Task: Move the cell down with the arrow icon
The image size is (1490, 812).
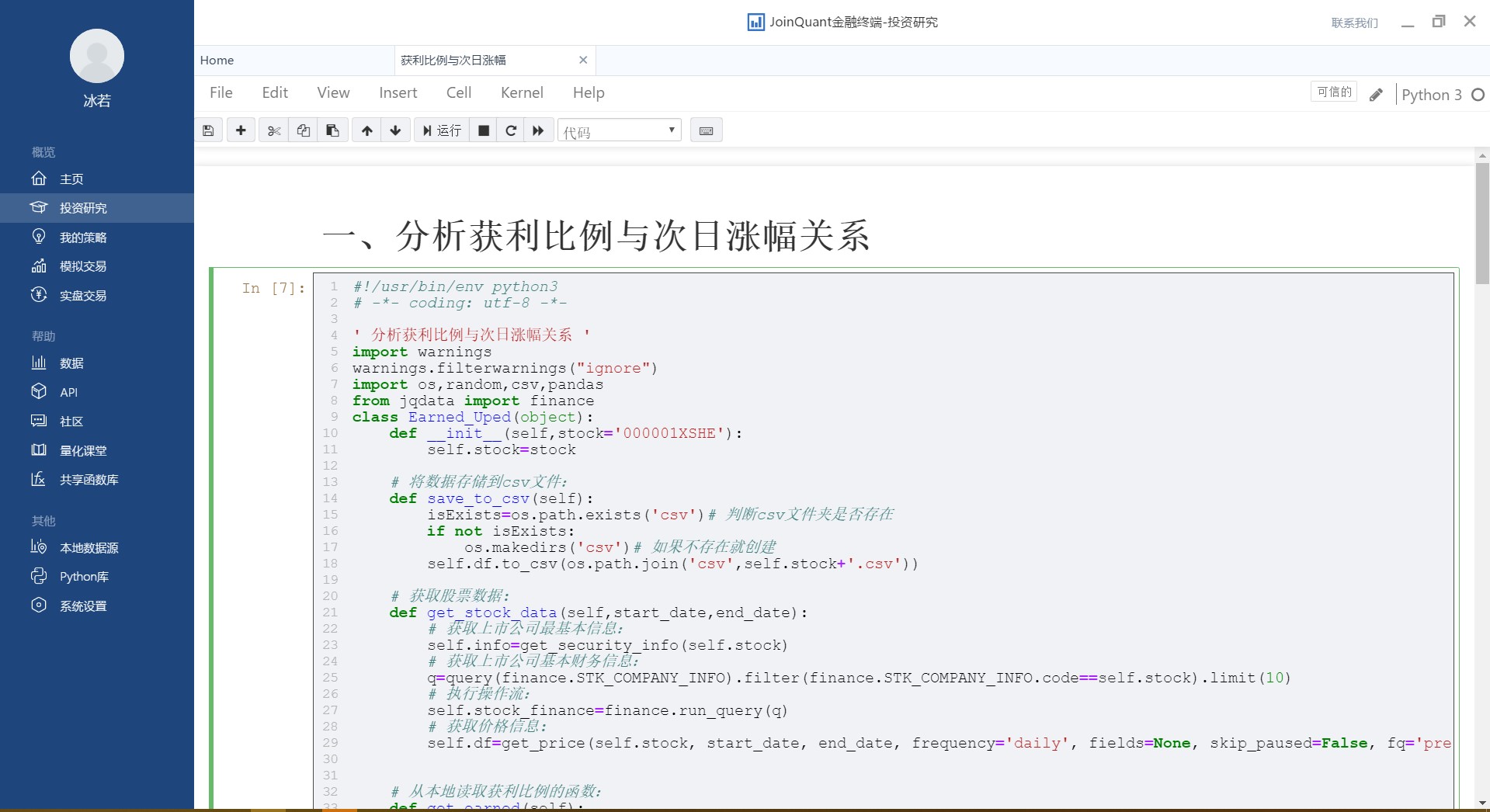Action: point(395,130)
